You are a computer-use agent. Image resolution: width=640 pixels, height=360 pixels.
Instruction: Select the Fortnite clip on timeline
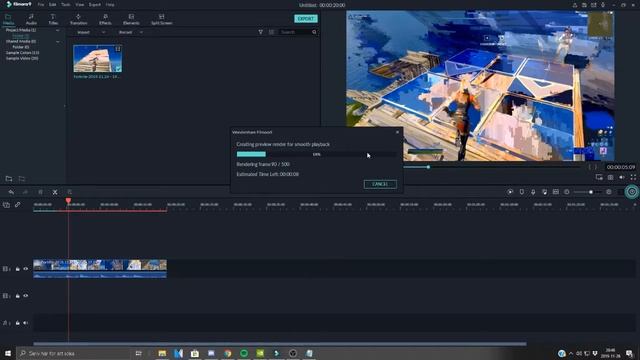100,269
